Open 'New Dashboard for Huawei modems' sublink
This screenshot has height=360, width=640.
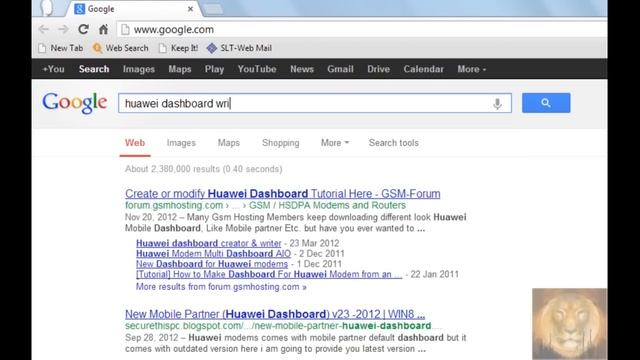(212, 264)
